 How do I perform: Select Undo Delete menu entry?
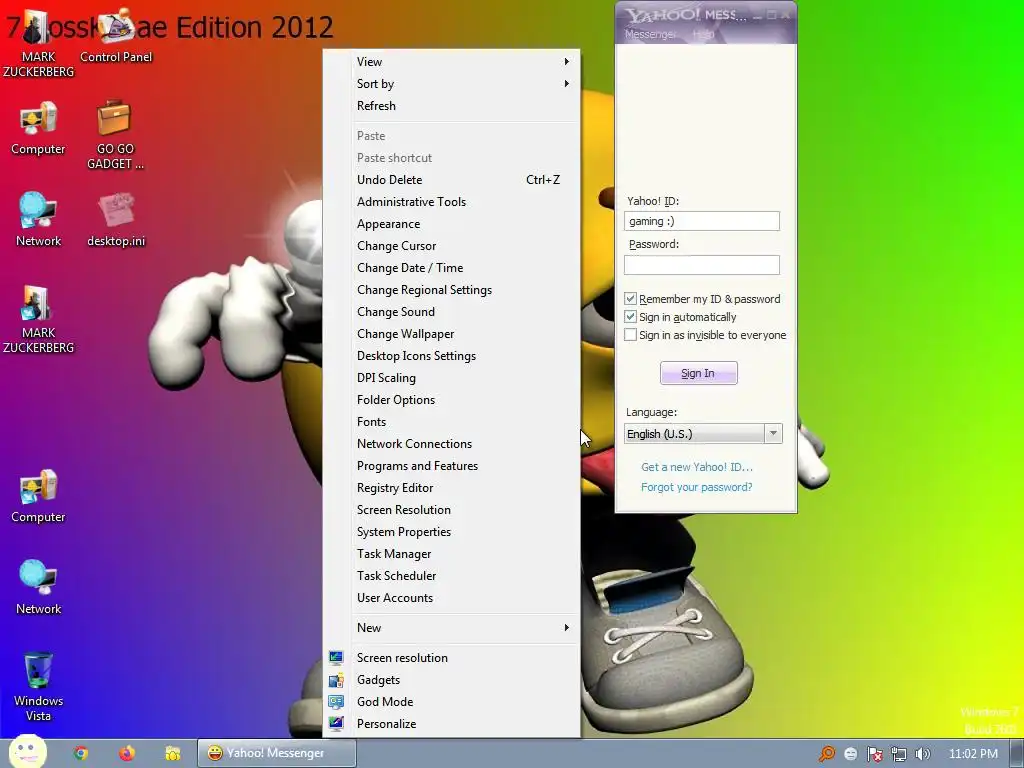[451, 180]
